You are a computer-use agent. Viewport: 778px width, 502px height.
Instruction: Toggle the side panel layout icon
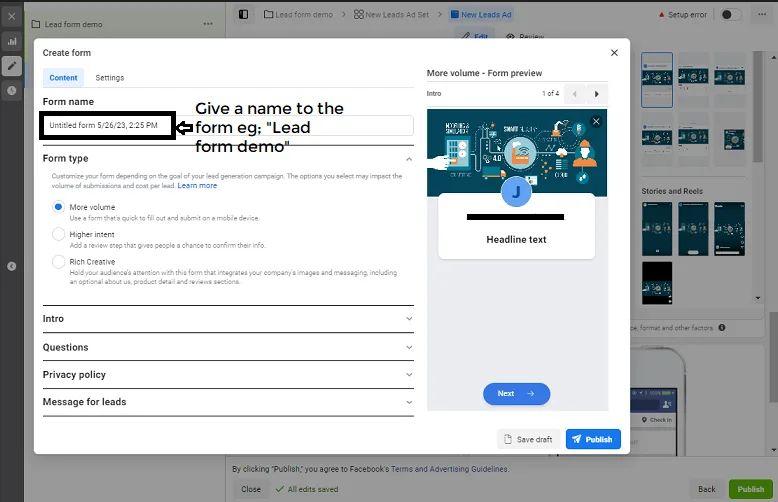[243, 14]
